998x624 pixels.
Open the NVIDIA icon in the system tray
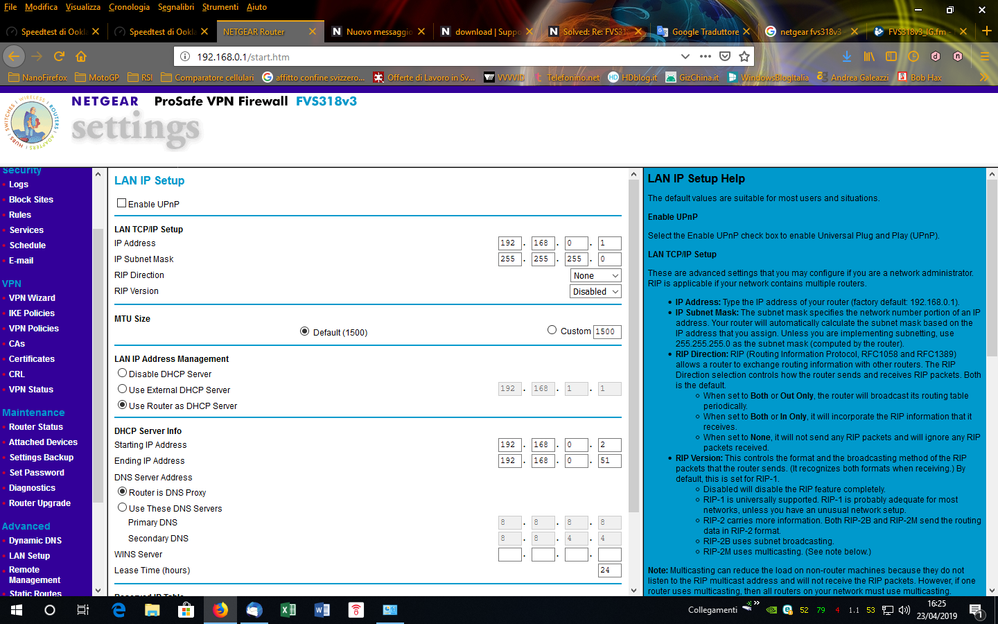point(770,610)
